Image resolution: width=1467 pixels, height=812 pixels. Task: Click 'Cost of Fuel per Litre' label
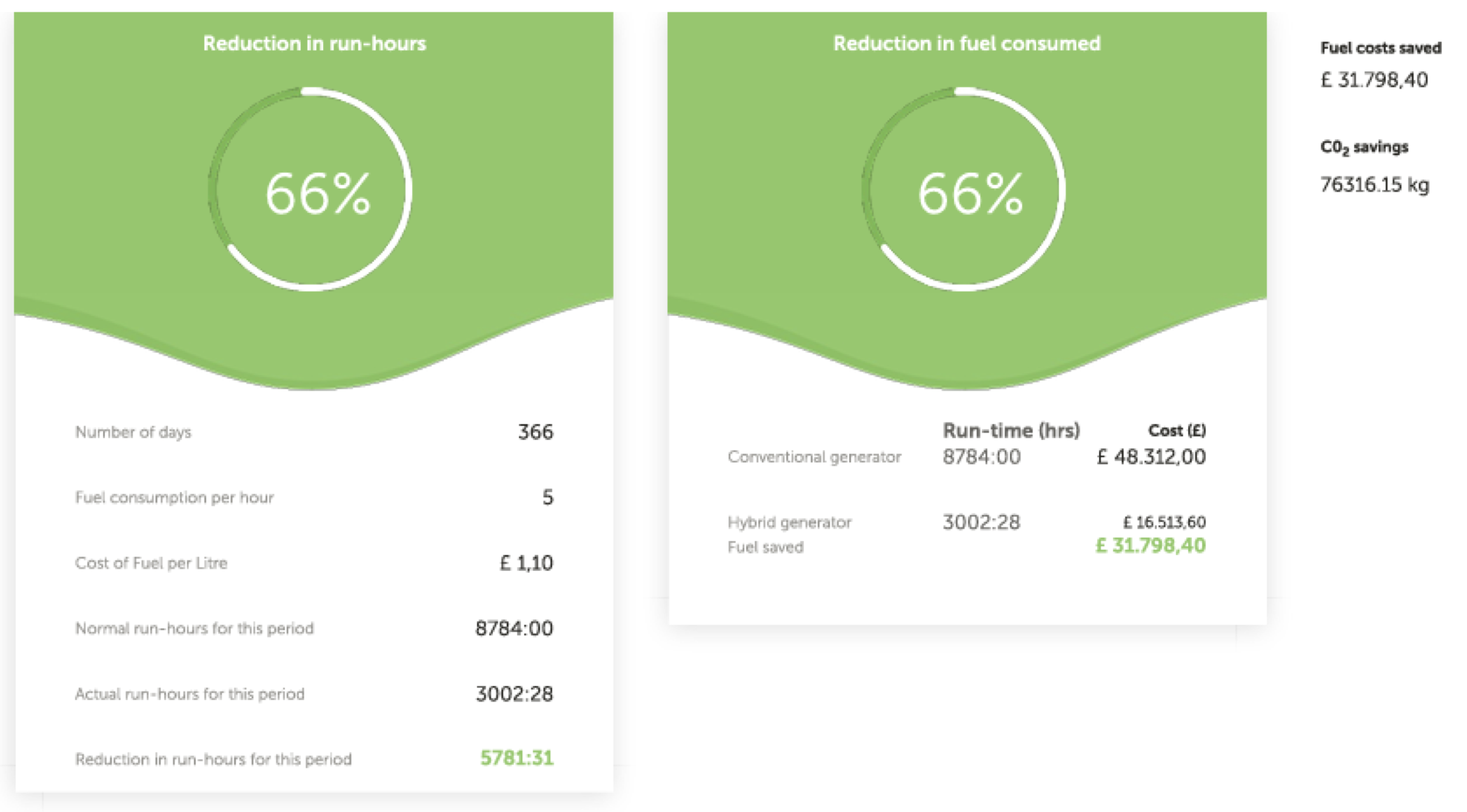151,563
